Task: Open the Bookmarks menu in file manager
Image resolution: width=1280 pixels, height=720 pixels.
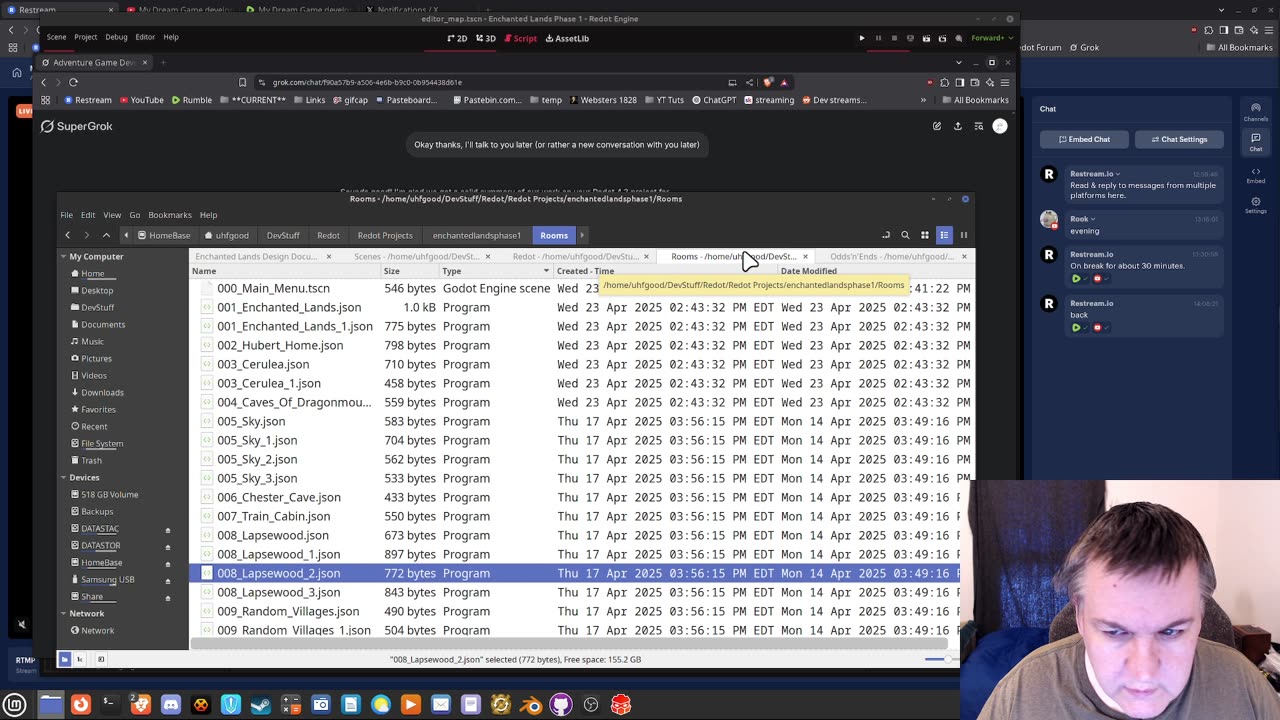Action: [x=170, y=215]
